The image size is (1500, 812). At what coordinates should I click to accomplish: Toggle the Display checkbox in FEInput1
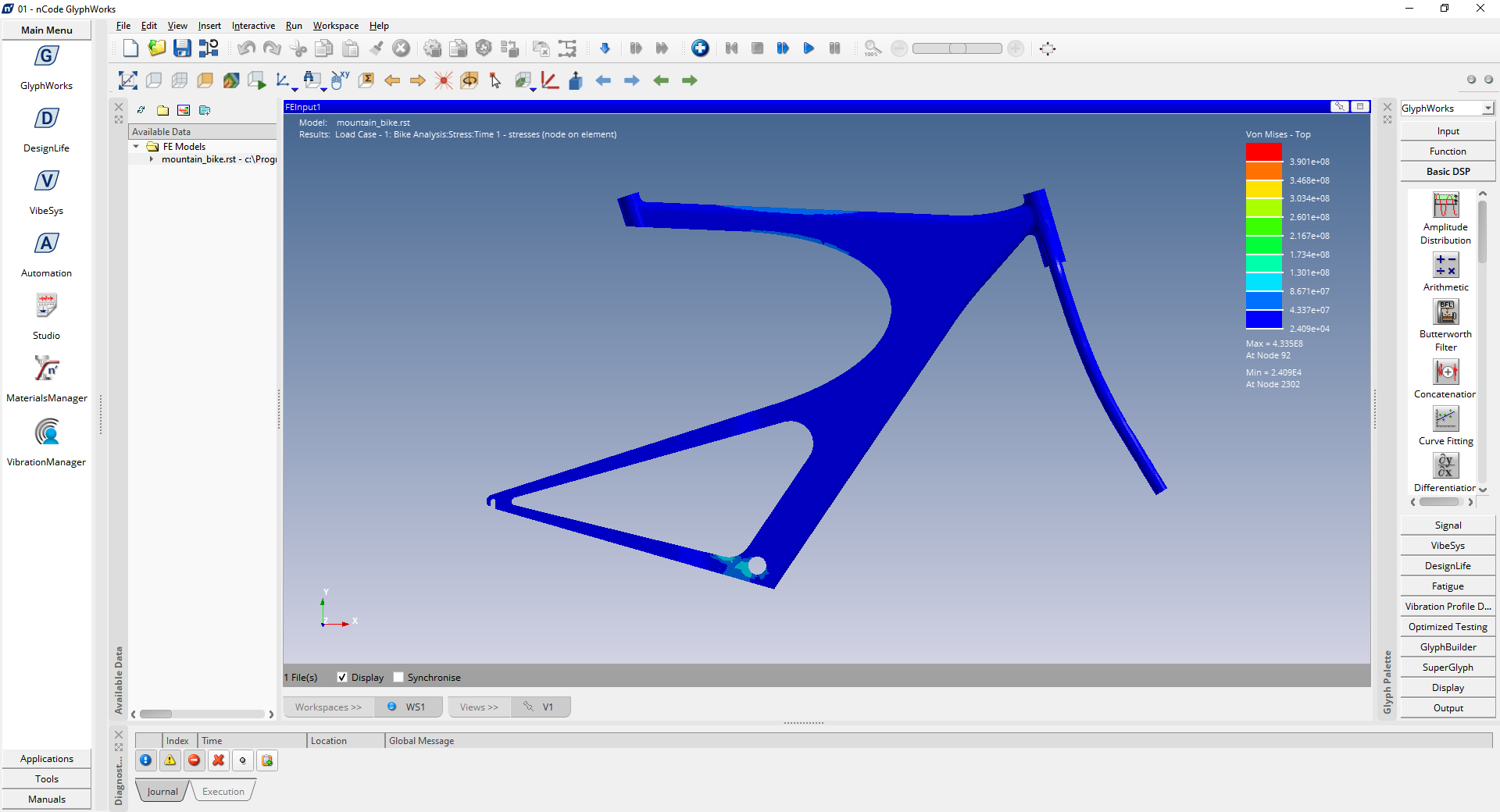click(341, 677)
